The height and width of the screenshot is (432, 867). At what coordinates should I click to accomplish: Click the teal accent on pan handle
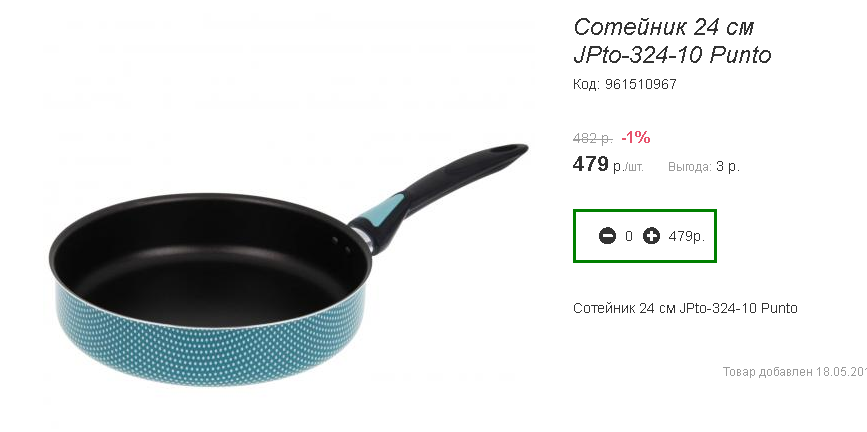[385, 211]
